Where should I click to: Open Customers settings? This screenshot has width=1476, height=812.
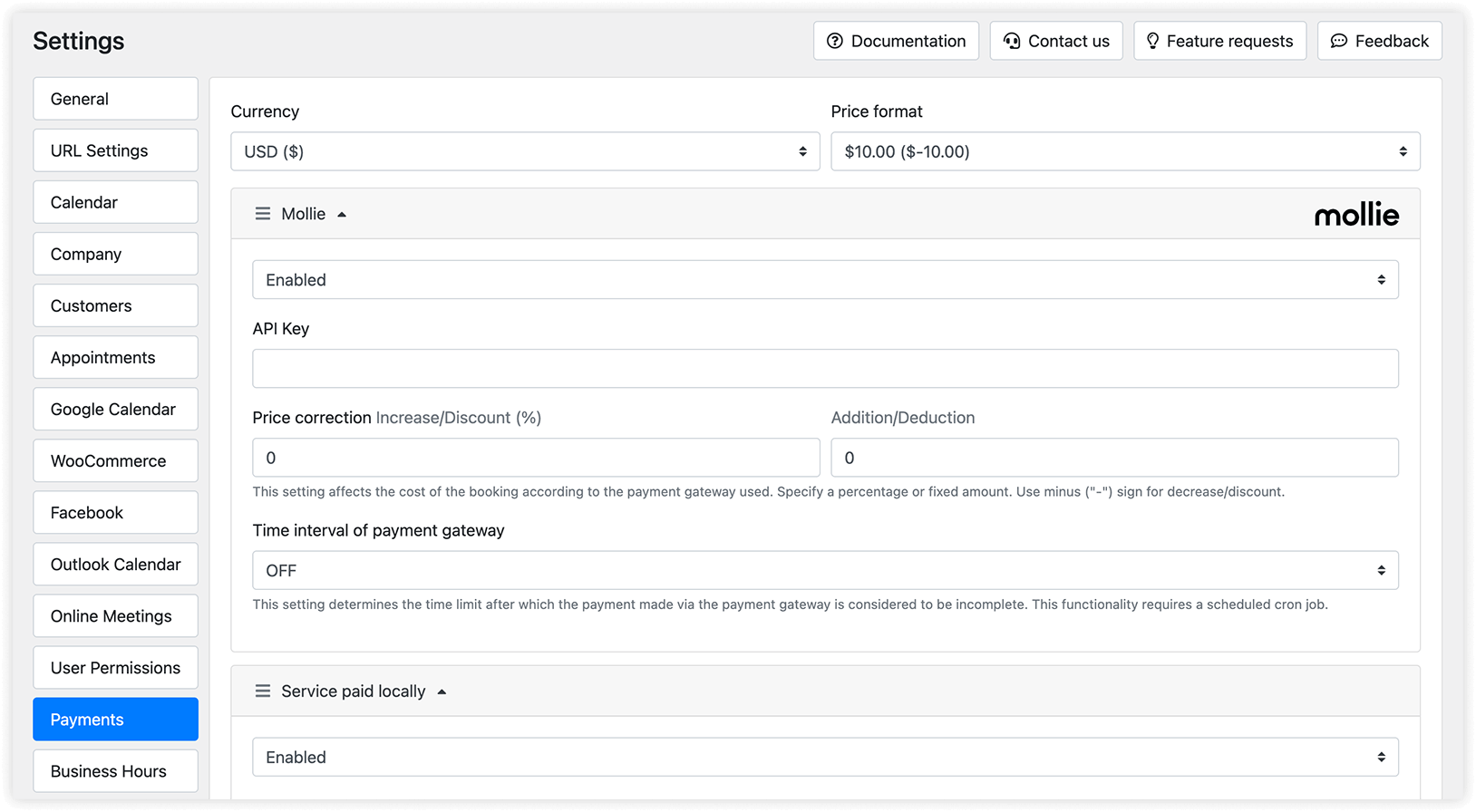tap(115, 305)
